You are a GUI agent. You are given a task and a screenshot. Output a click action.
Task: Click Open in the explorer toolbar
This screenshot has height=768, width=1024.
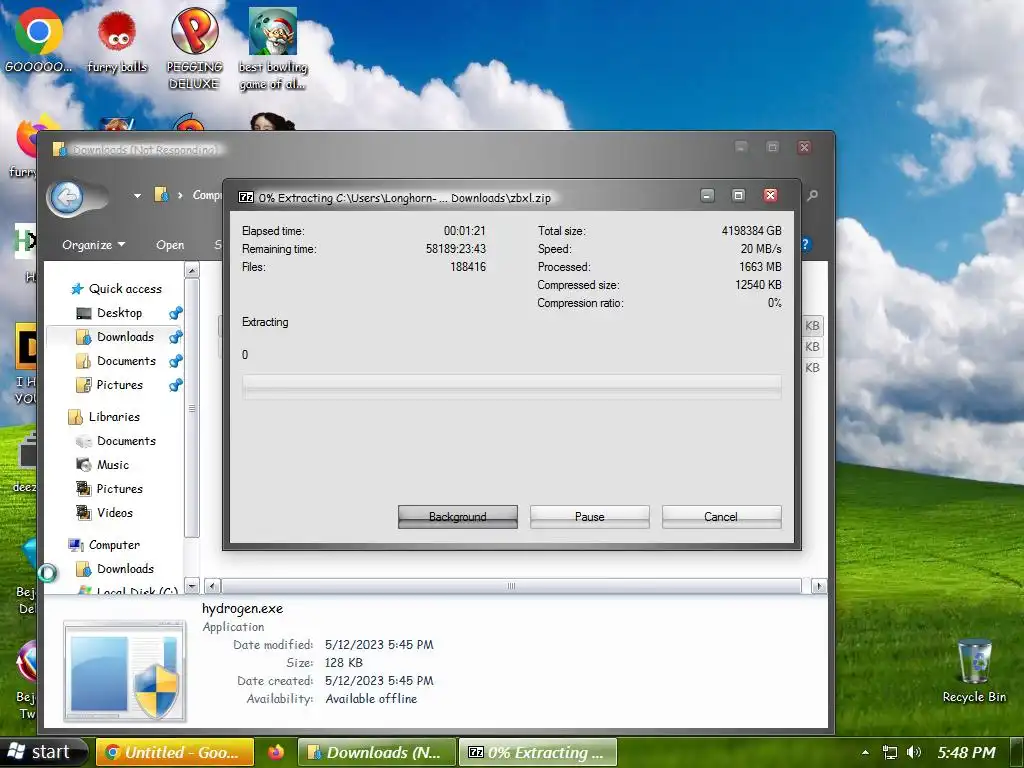click(x=170, y=245)
